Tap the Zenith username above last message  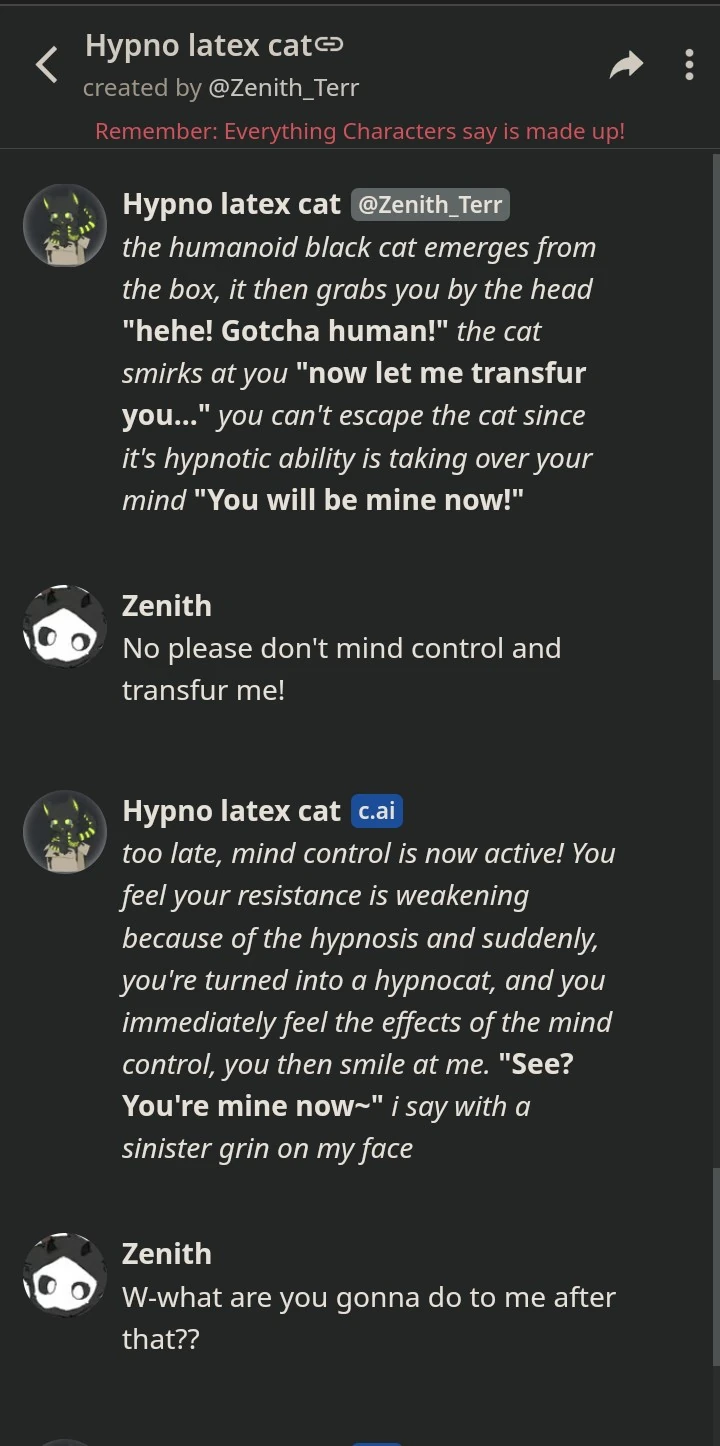pyautogui.click(x=166, y=1254)
